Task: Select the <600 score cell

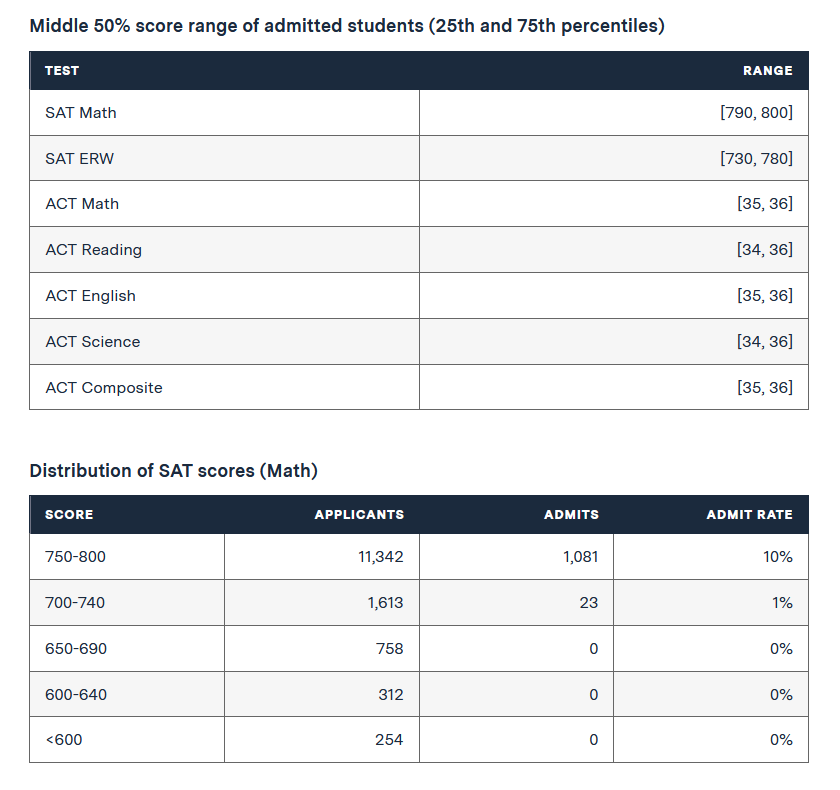Action: coord(127,740)
